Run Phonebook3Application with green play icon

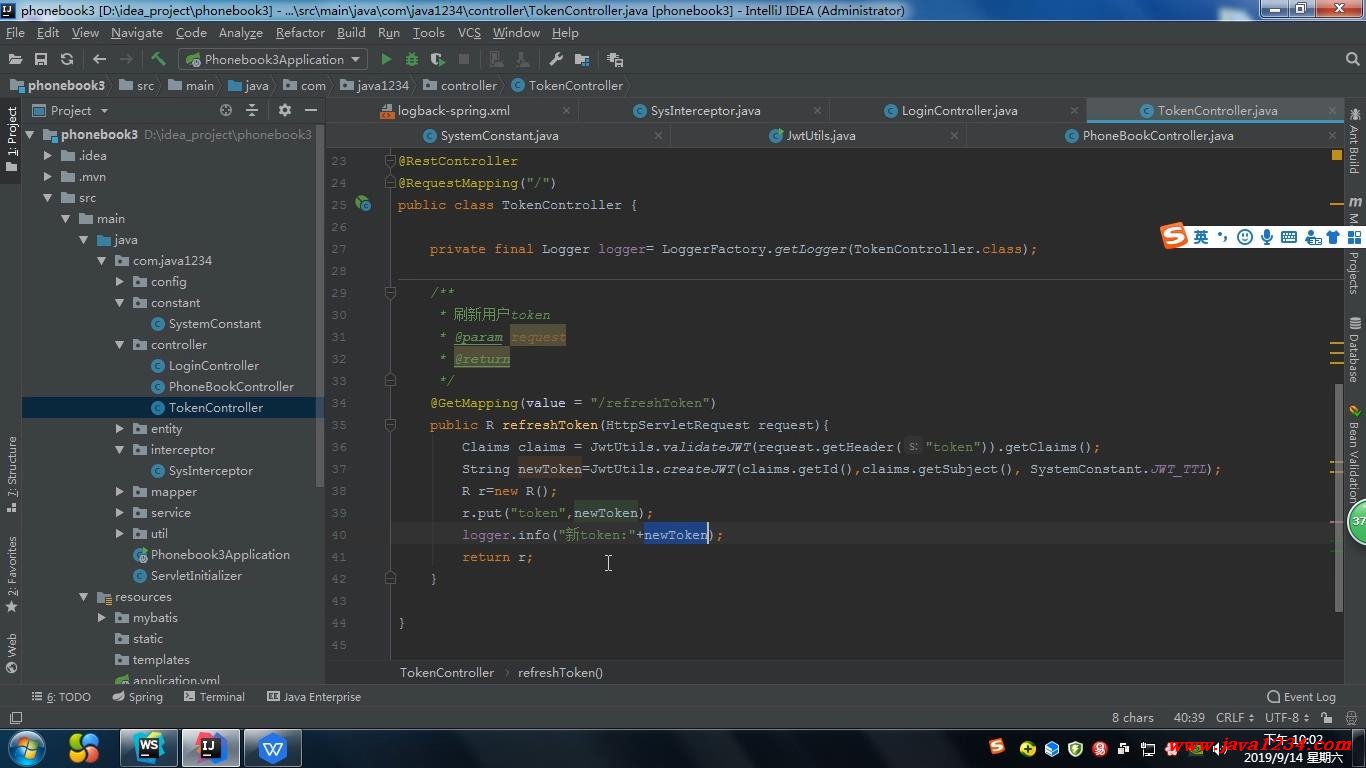(386, 59)
